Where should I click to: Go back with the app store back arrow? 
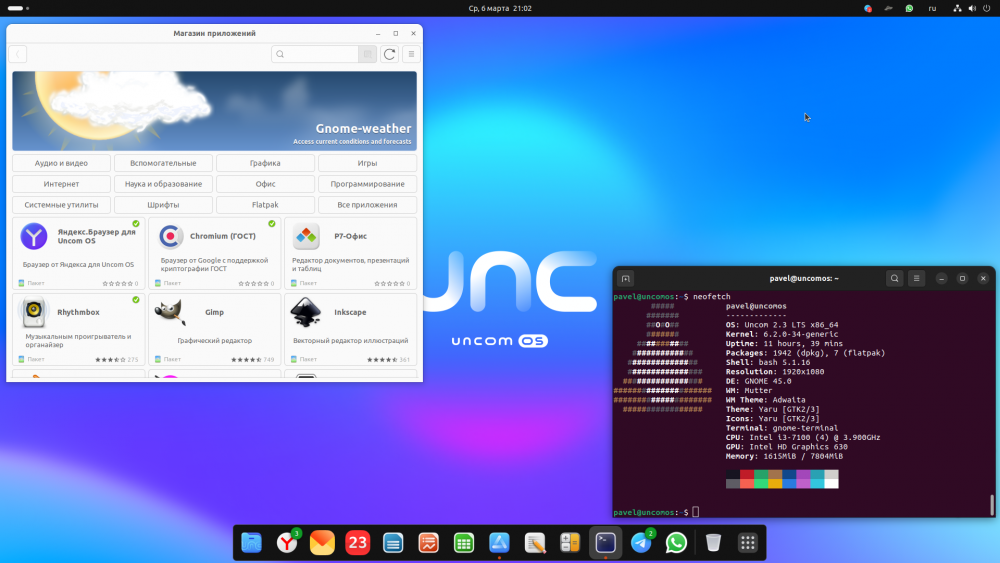click(x=18, y=54)
